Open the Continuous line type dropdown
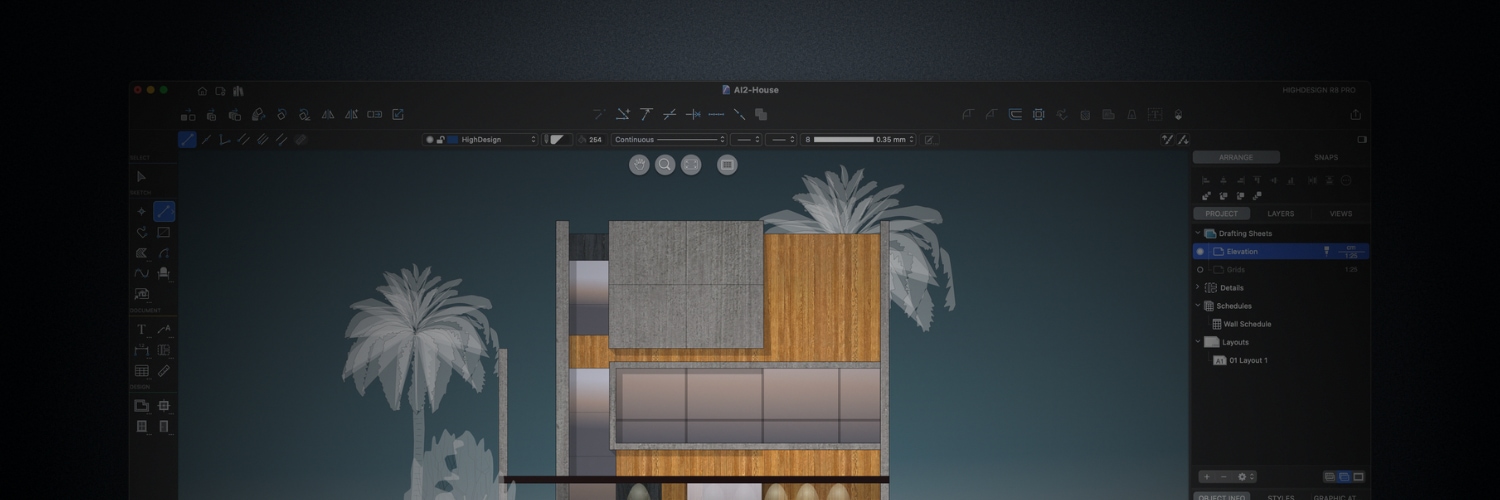The height and width of the screenshot is (500, 1500). 669,140
